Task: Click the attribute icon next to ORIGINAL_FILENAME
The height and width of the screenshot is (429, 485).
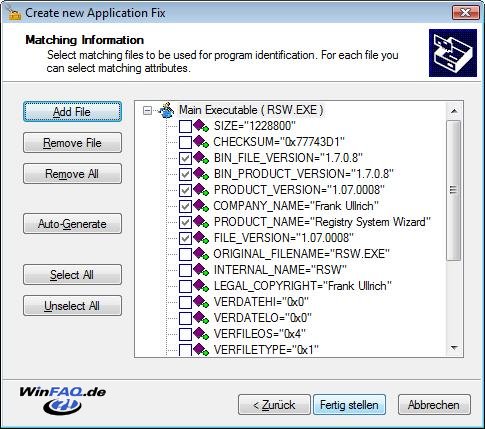Action: click(x=201, y=254)
